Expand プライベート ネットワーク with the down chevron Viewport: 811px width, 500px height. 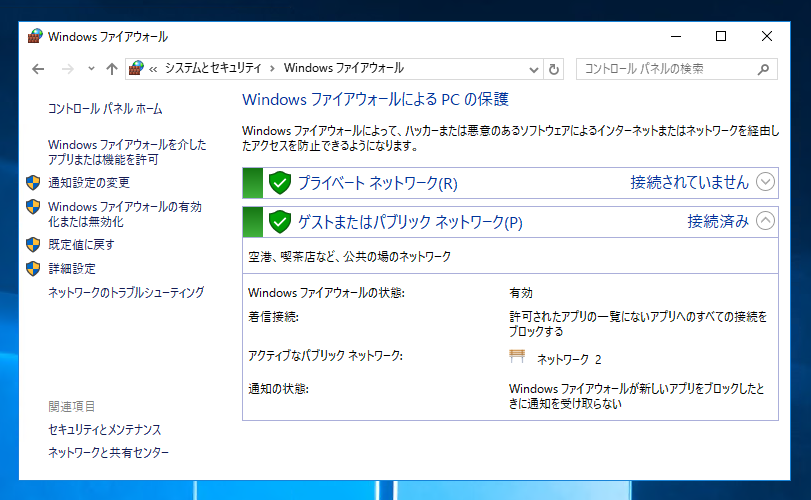click(765, 182)
